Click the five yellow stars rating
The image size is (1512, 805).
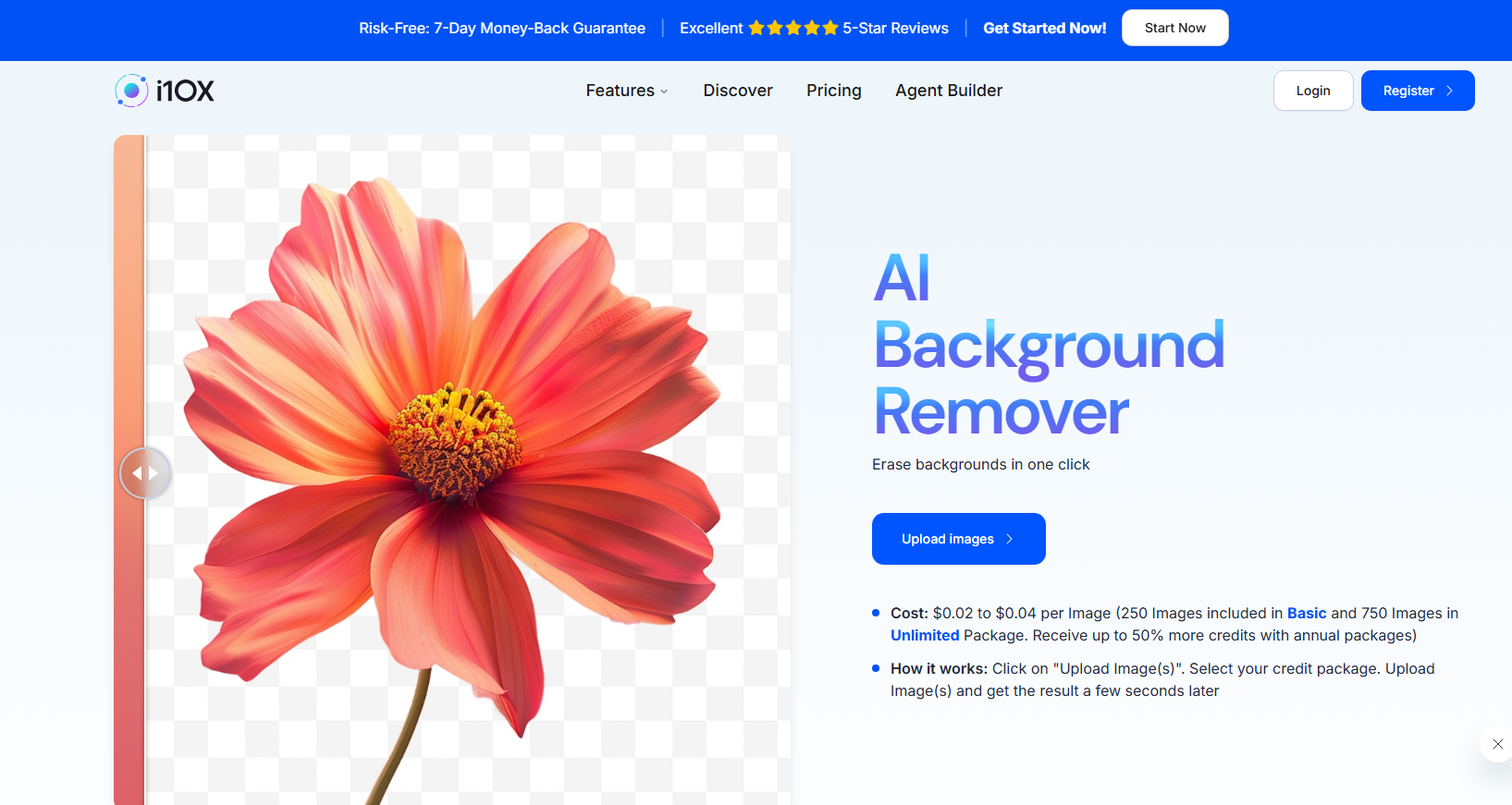click(x=793, y=29)
